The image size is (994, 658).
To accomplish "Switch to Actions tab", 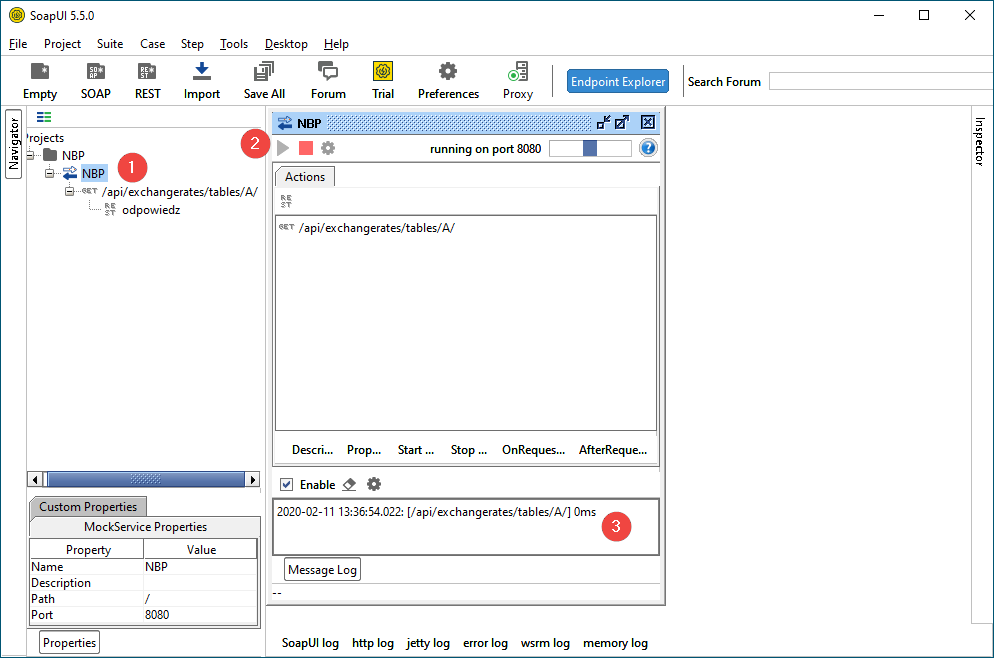I will pyautogui.click(x=305, y=177).
